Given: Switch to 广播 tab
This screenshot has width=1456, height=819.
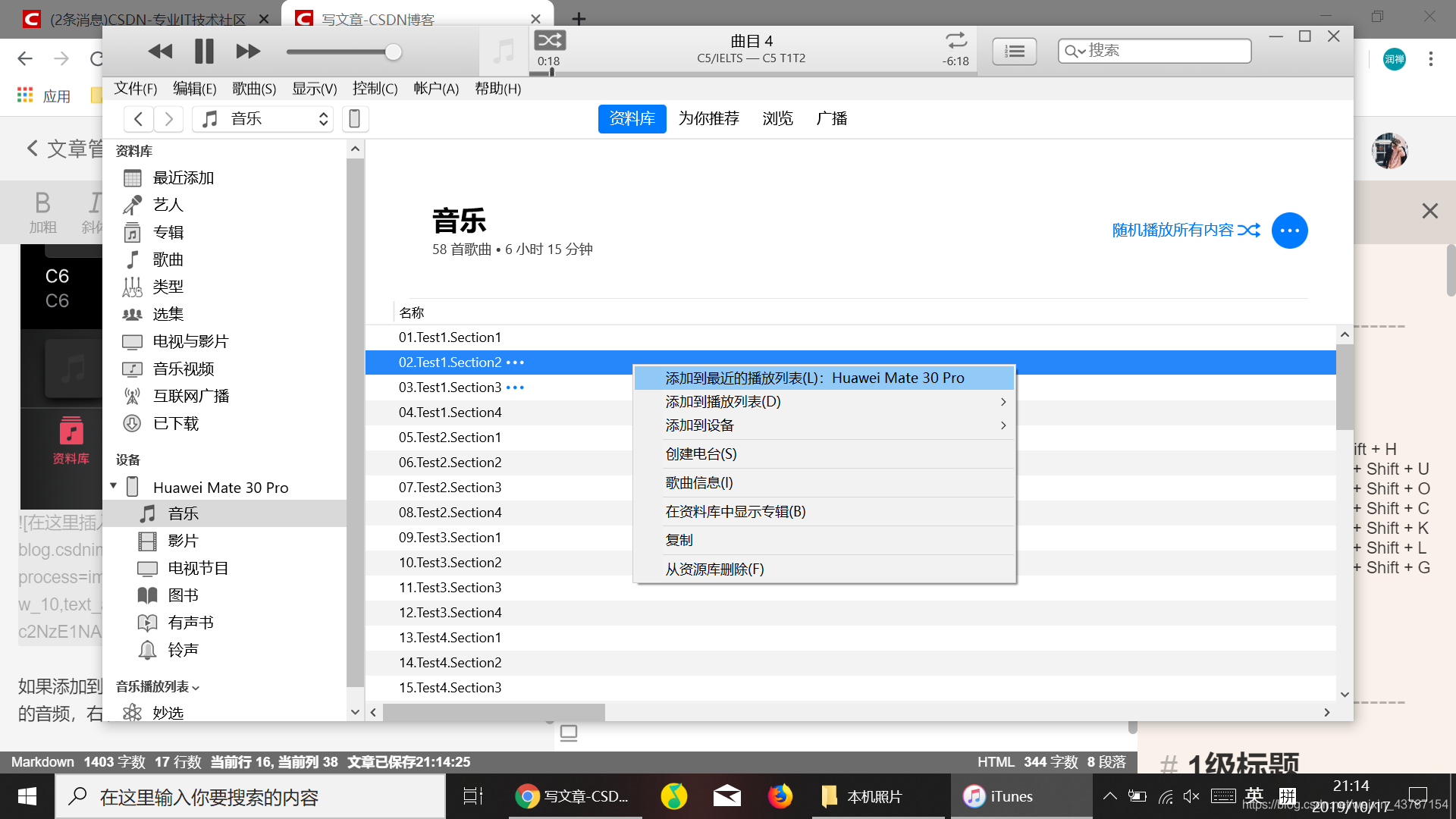Looking at the screenshot, I should 831,119.
